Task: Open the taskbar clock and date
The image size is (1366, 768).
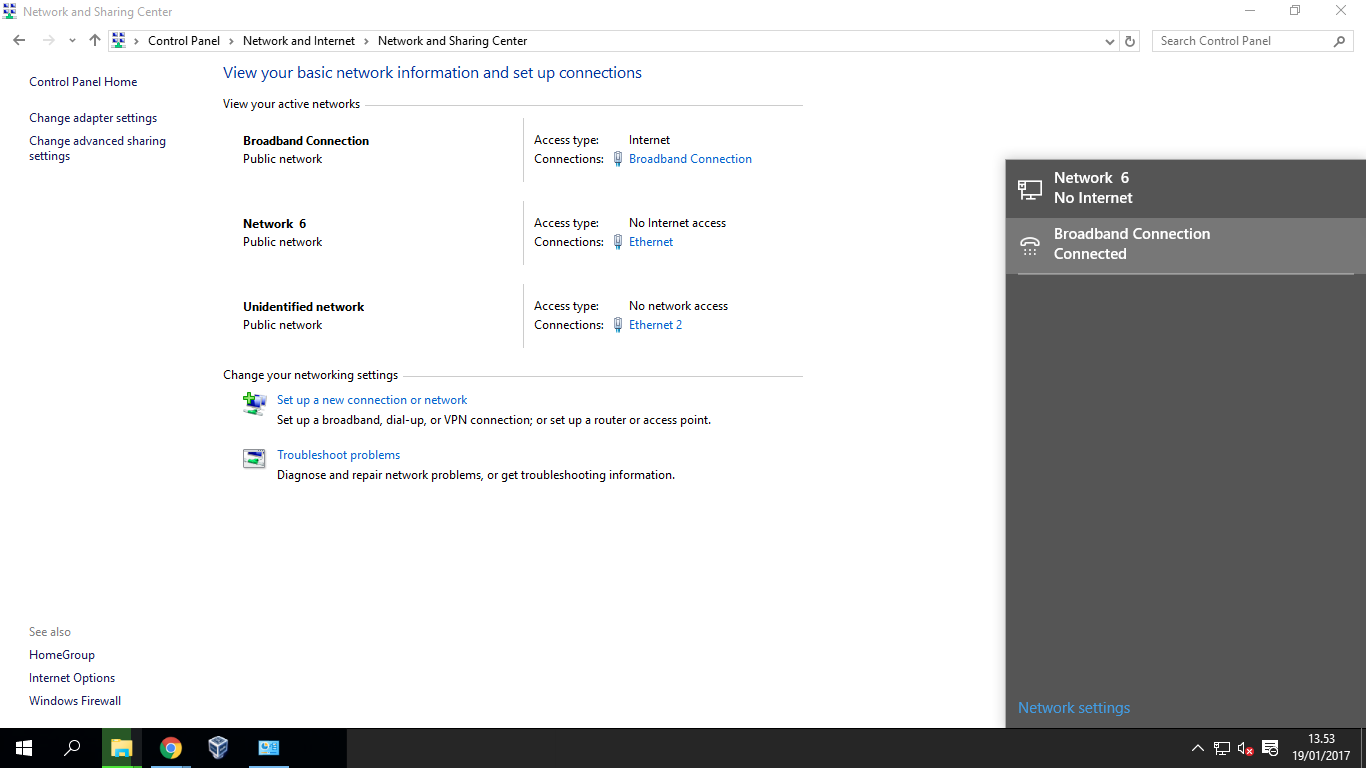Action: (1321, 748)
